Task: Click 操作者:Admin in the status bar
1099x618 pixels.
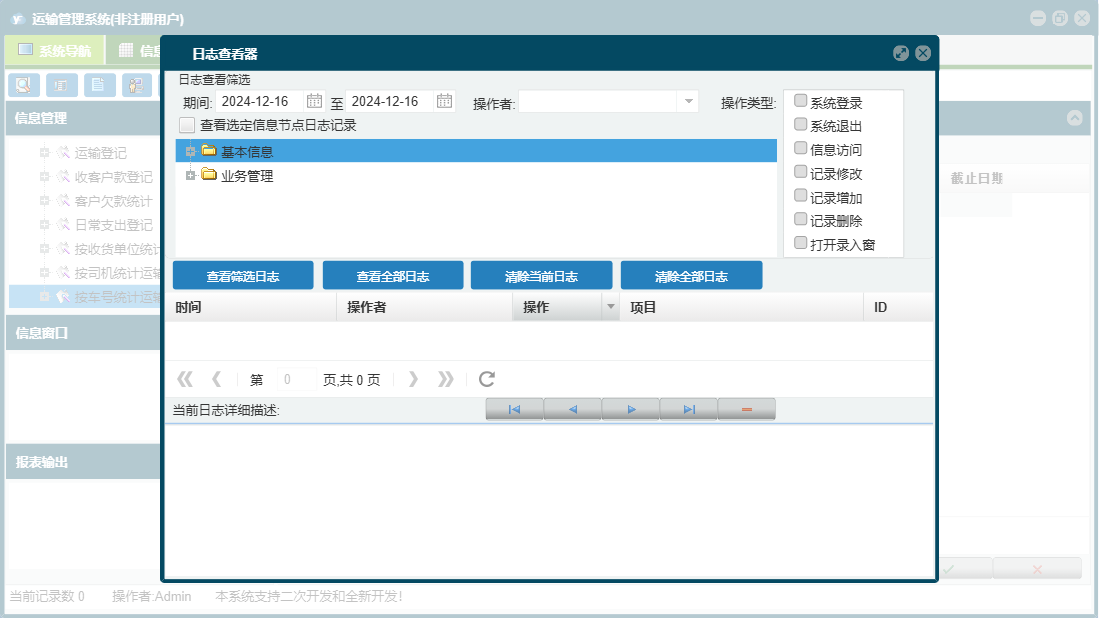Action: point(151,596)
